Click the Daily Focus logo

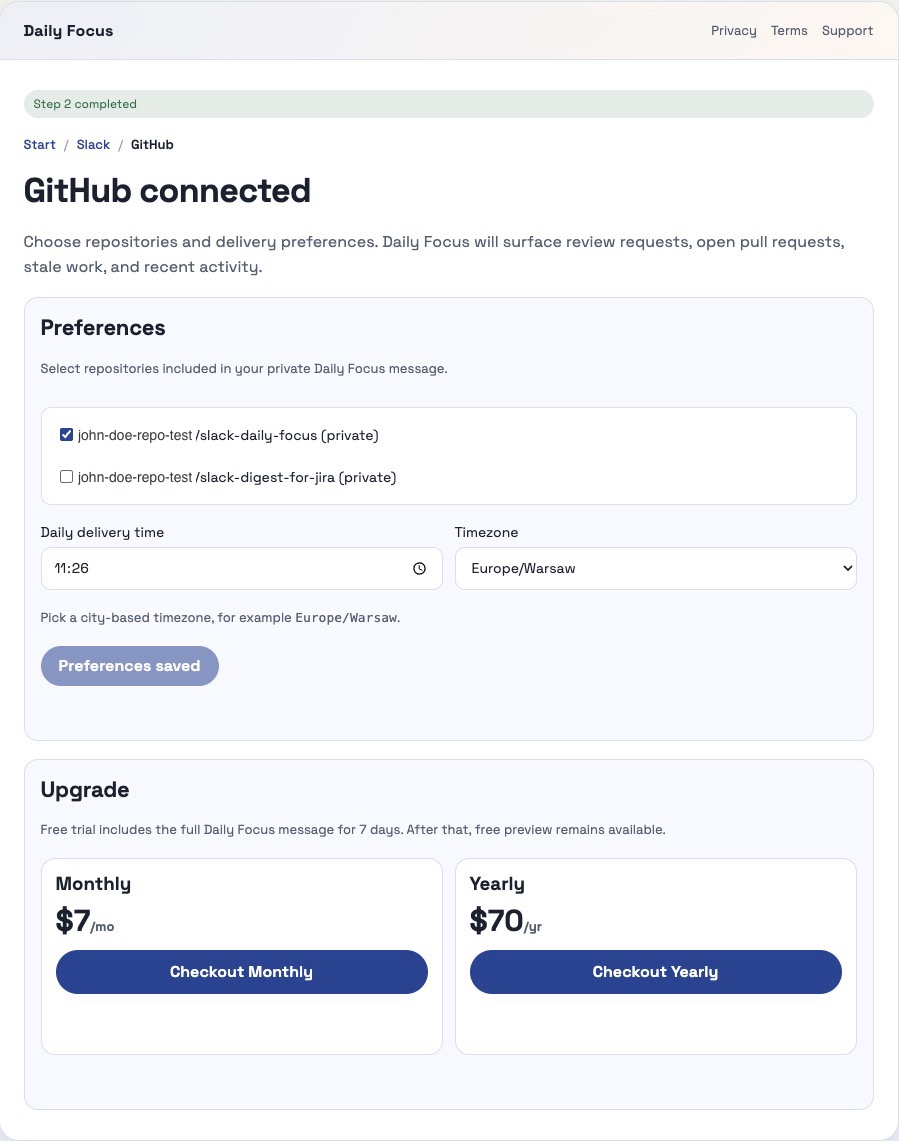click(68, 30)
